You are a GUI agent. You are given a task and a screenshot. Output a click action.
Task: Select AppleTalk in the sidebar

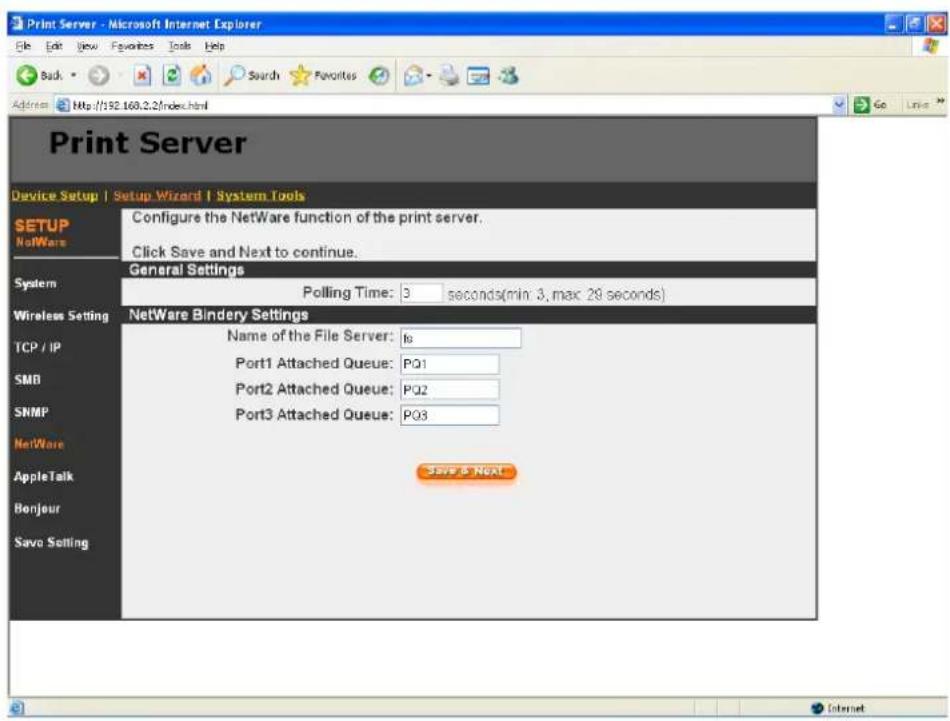tap(44, 477)
